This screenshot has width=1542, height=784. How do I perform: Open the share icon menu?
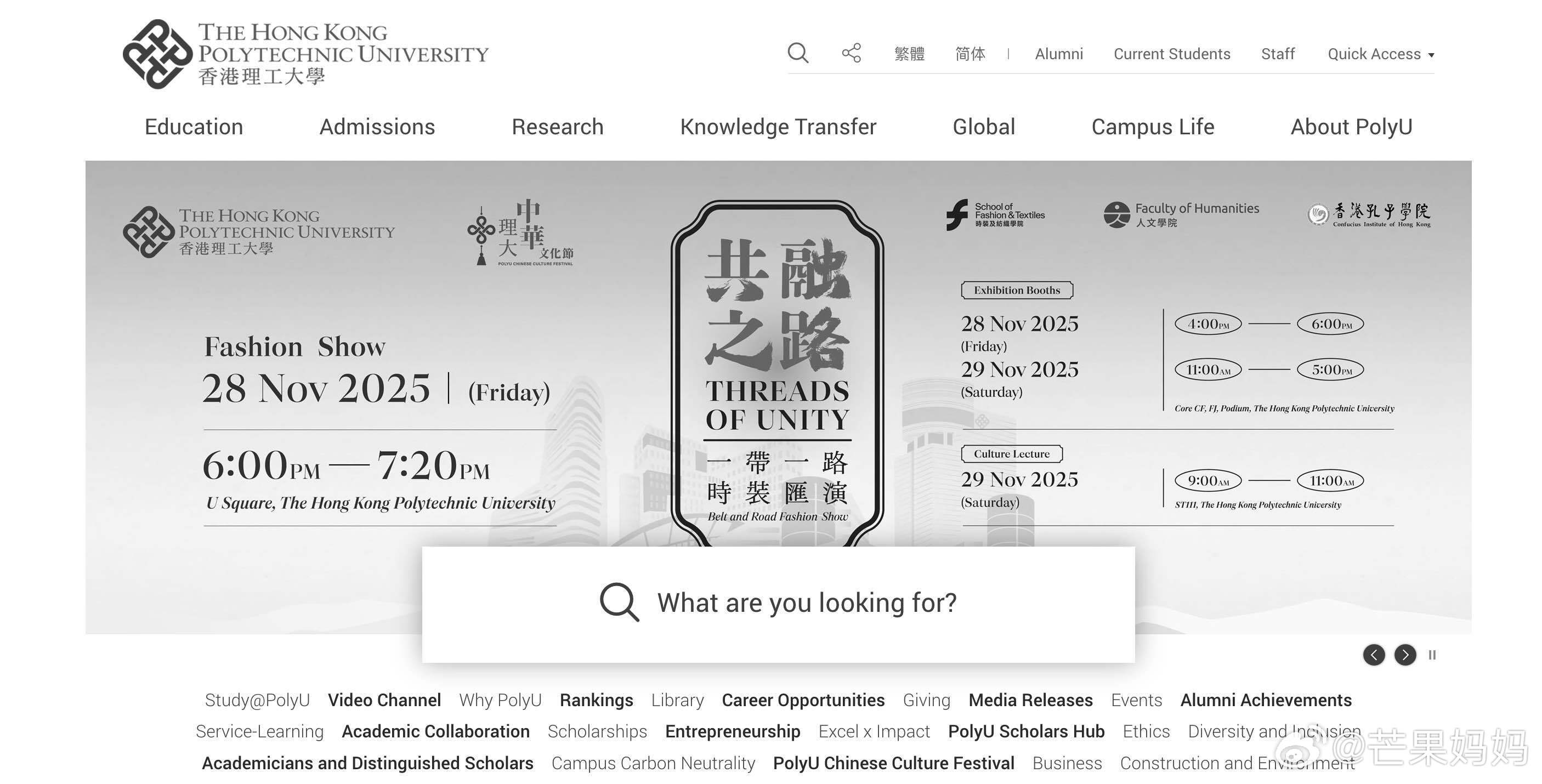pyautogui.click(x=851, y=53)
